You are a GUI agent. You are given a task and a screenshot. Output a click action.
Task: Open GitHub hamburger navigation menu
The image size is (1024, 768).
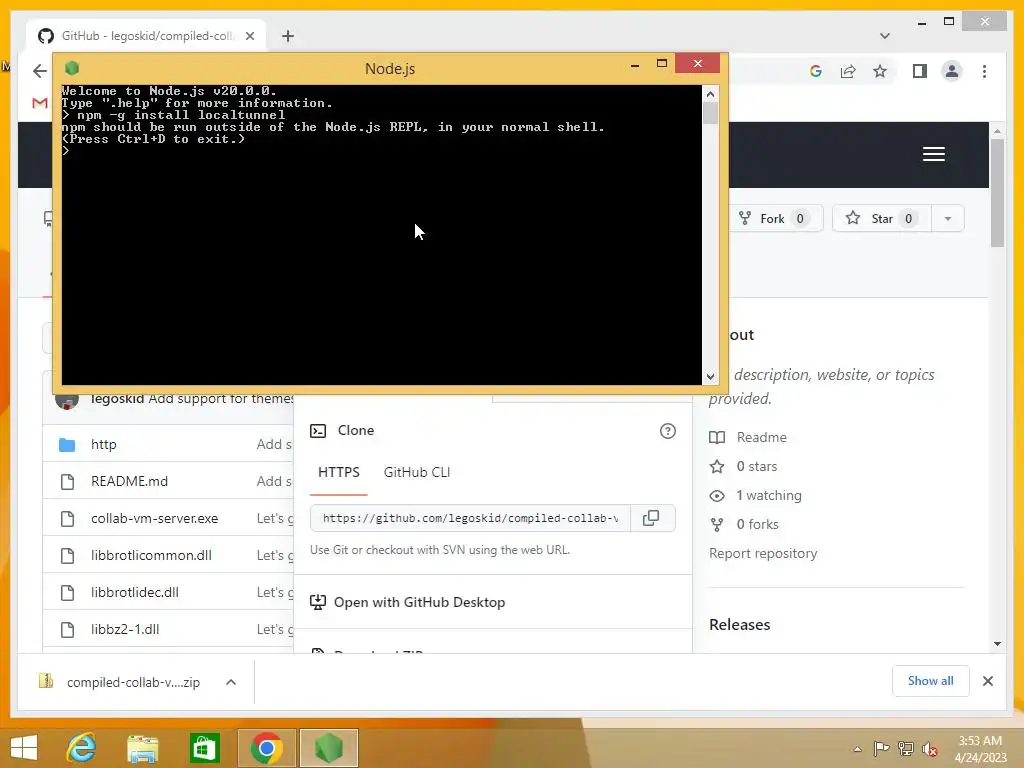933,154
